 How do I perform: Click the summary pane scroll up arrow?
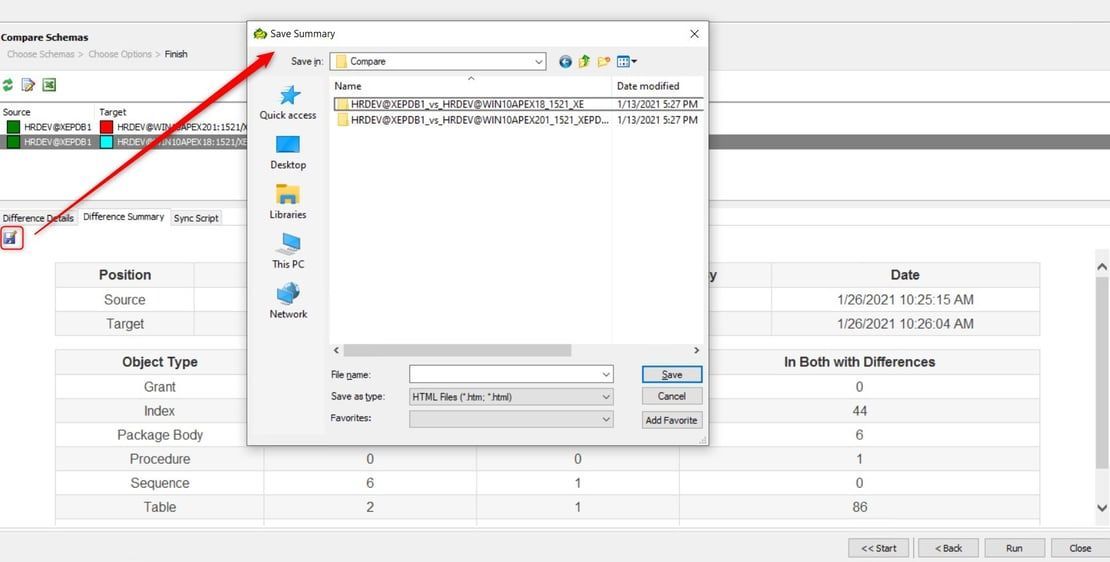point(1102,267)
